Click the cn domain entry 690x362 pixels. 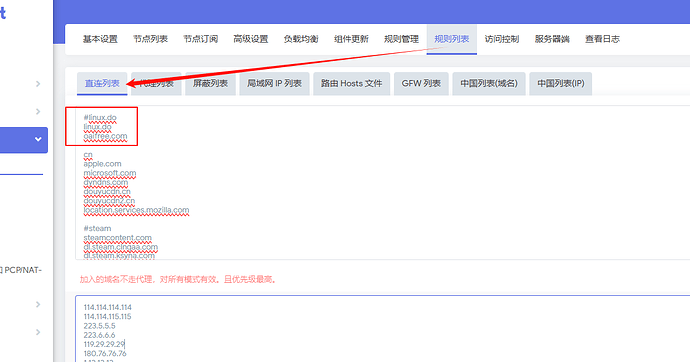pyautogui.click(x=88, y=154)
